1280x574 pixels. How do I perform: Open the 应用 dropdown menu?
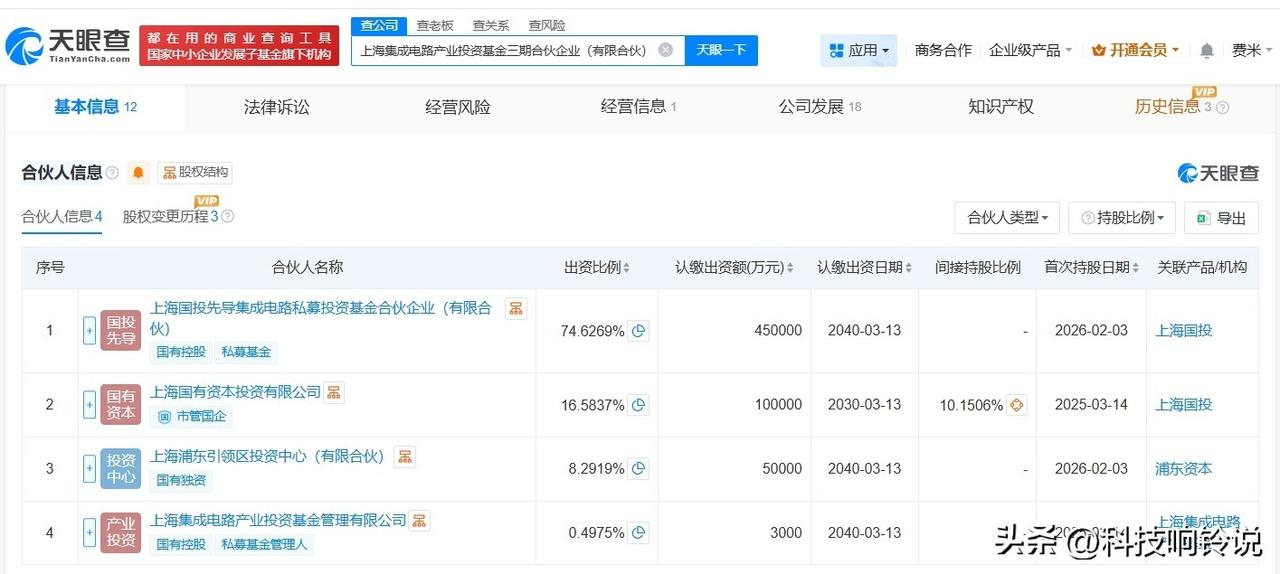(859, 50)
